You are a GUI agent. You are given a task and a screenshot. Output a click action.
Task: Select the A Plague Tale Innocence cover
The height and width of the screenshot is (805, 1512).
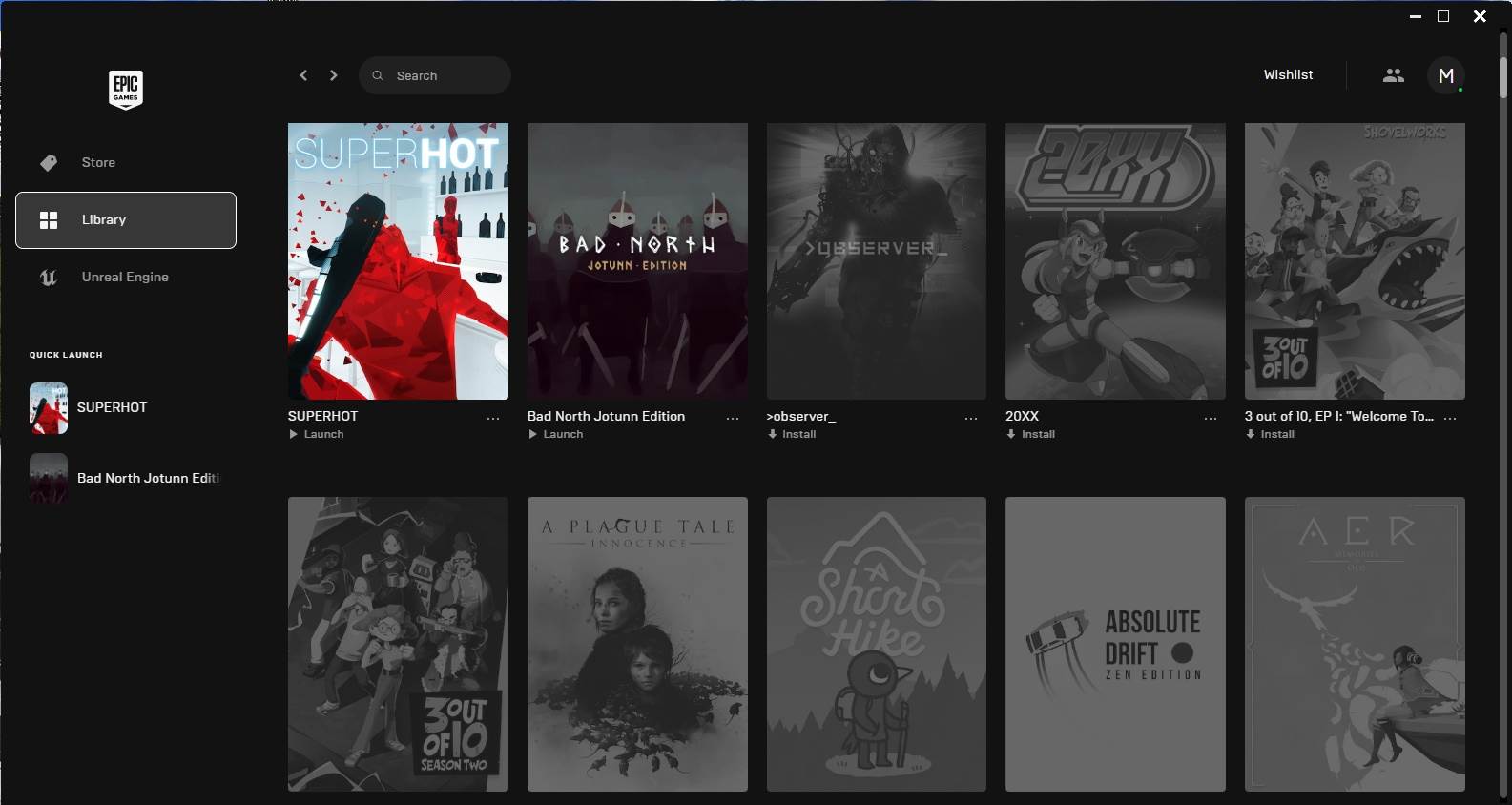(637, 644)
